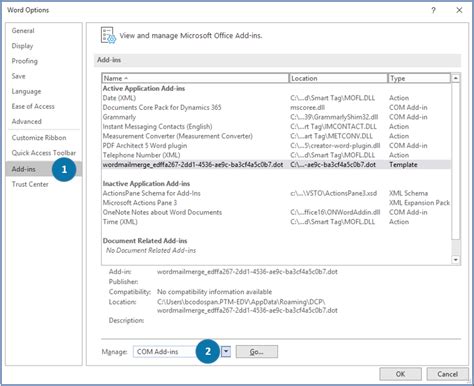Select Microsoft Actions Pane 3 row
This screenshot has width=474, height=386.
[x=277, y=203]
